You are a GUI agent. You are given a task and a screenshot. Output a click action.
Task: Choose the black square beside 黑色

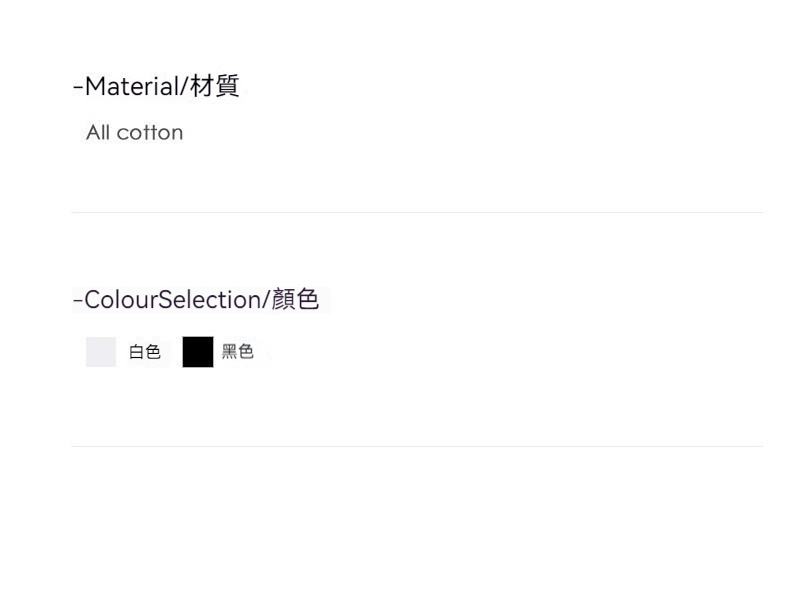(x=198, y=352)
